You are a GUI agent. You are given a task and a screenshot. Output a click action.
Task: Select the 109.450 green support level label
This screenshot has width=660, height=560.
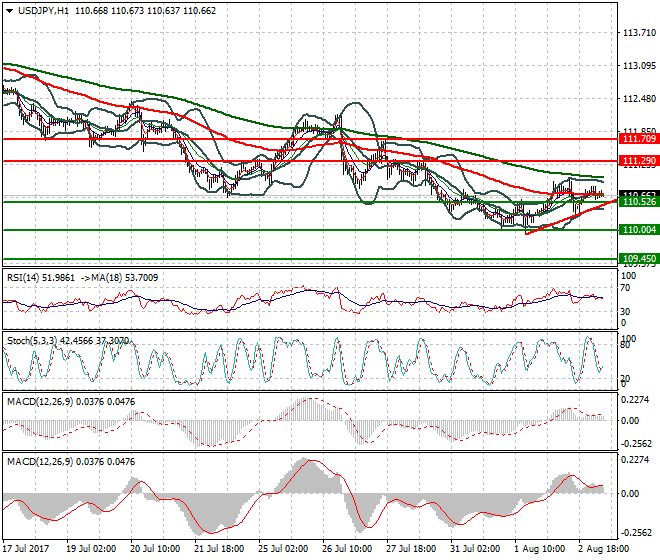(639, 259)
